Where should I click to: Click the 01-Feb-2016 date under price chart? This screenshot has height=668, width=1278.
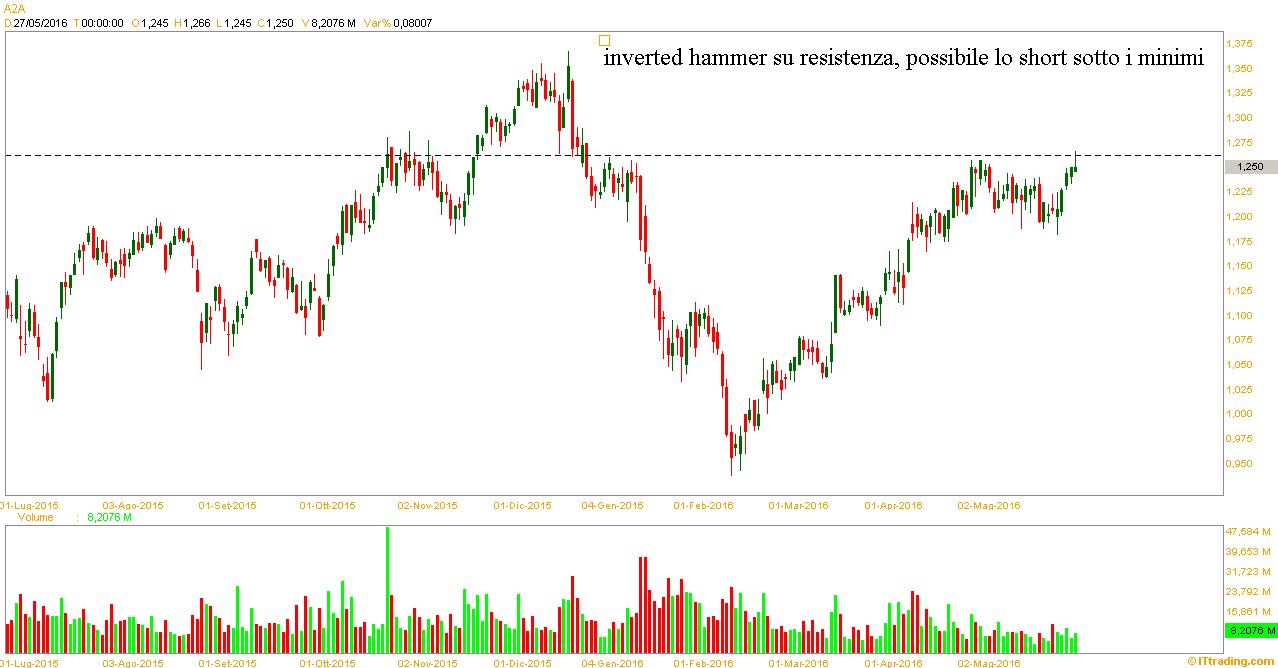click(704, 506)
